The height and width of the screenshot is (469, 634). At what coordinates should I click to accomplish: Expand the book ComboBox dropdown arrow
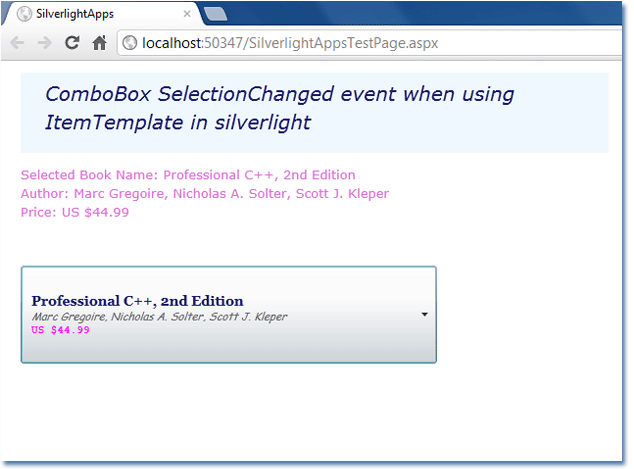click(425, 315)
